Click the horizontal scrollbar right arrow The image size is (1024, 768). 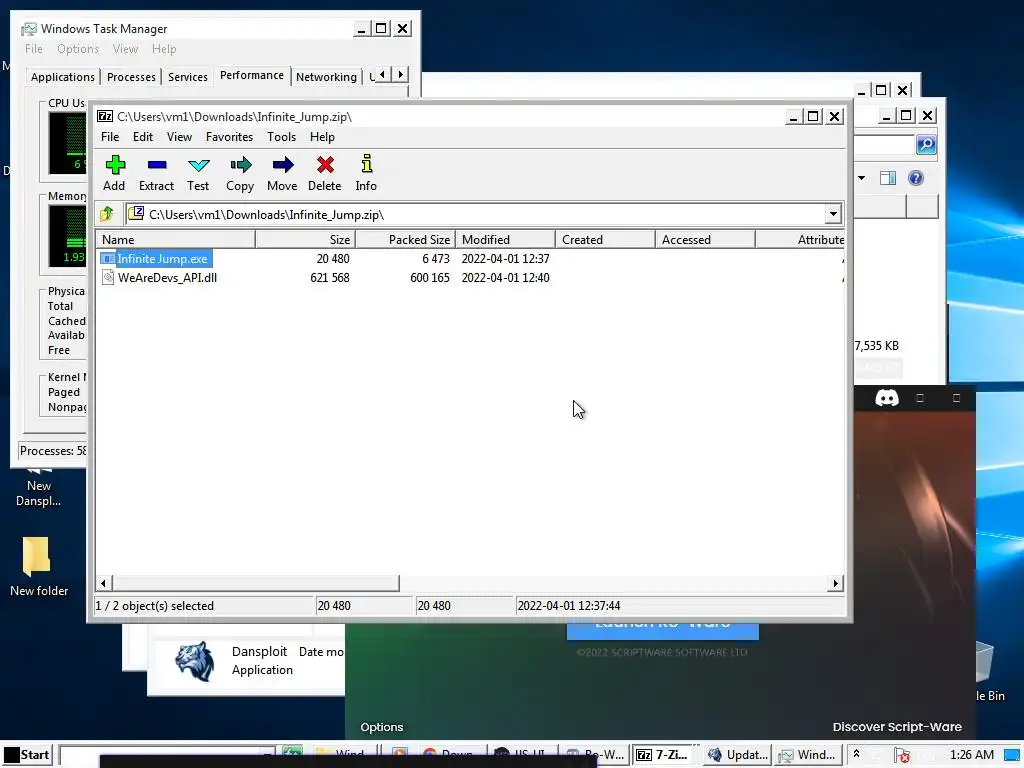click(x=835, y=583)
